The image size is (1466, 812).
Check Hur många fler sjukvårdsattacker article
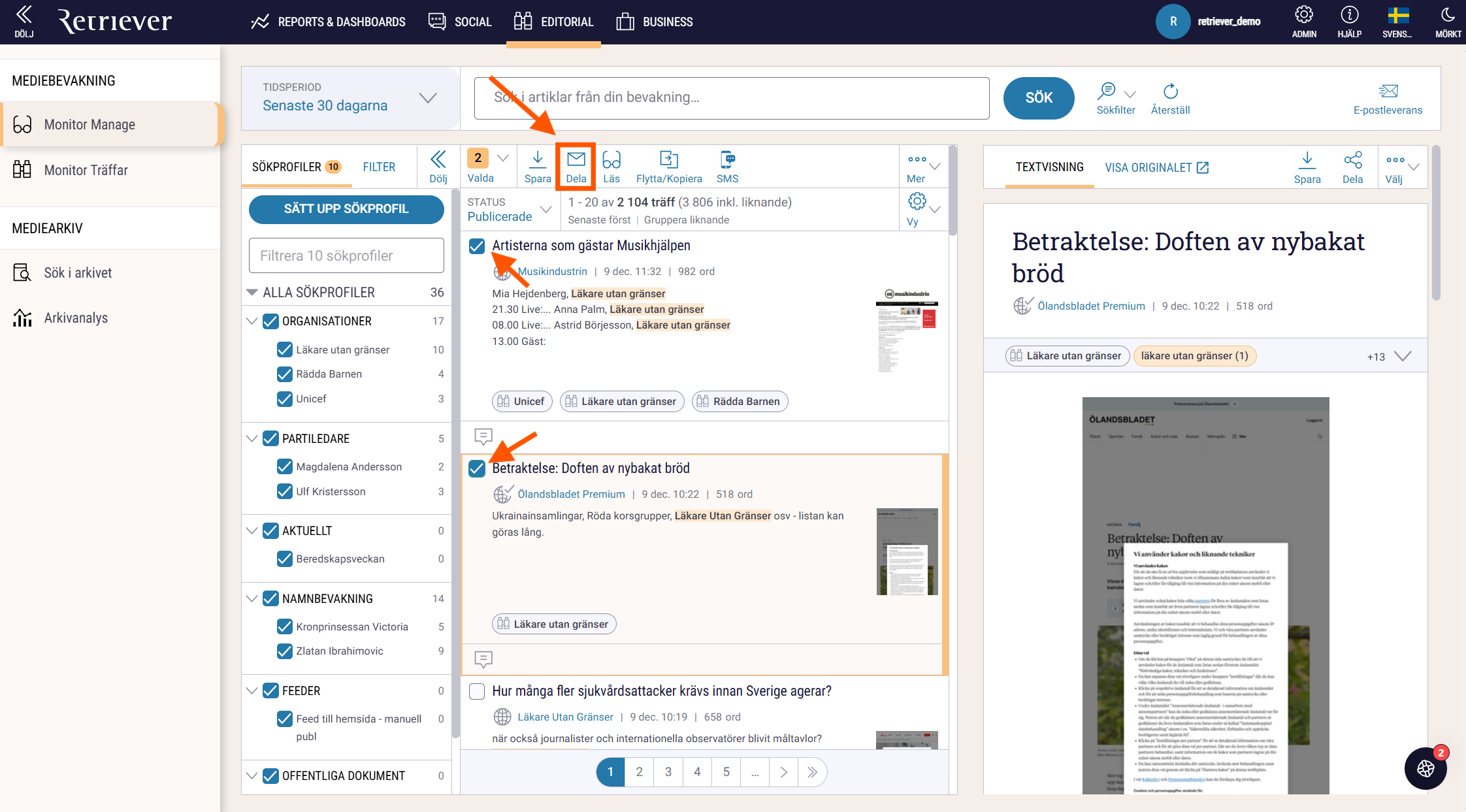pos(477,691)
